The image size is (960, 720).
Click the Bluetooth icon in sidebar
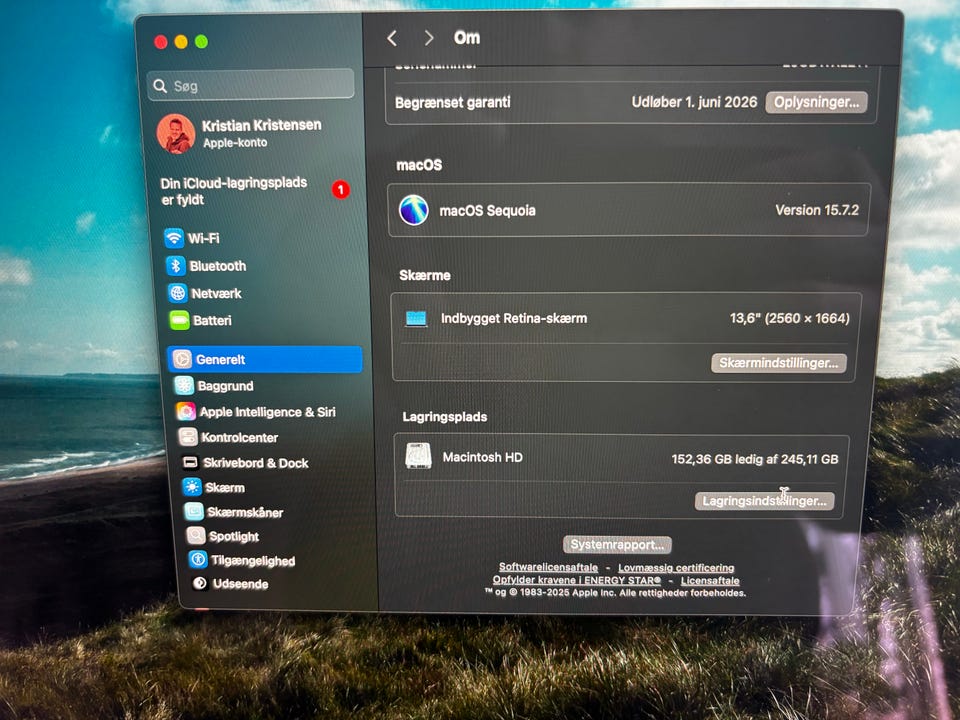(x=176, y=266)
